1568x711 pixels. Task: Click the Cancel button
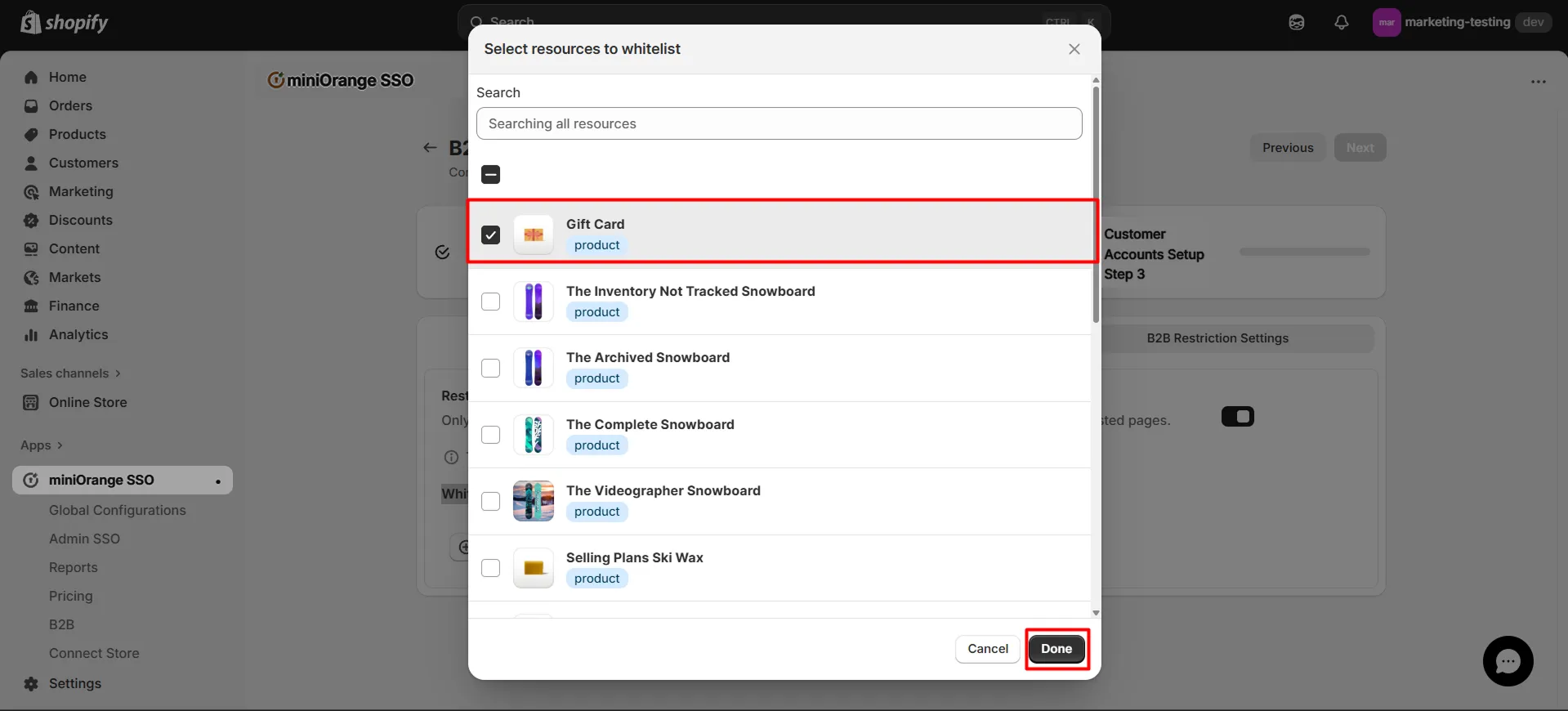988,649
